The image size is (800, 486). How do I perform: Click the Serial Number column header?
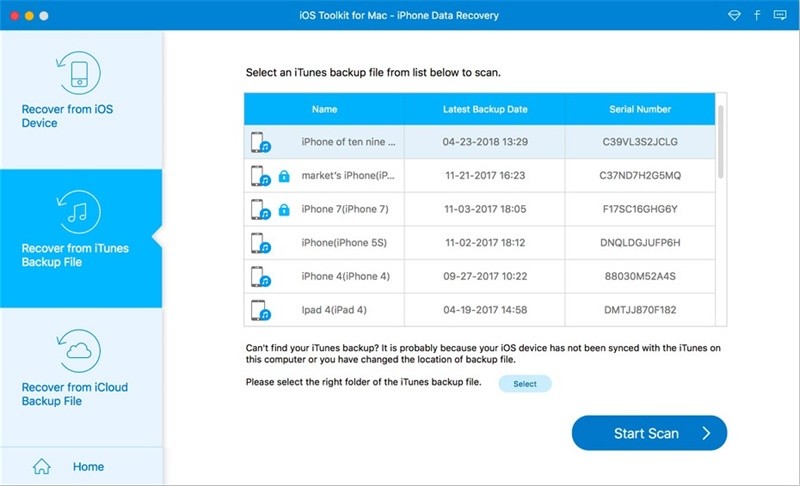tap(640, 109)
